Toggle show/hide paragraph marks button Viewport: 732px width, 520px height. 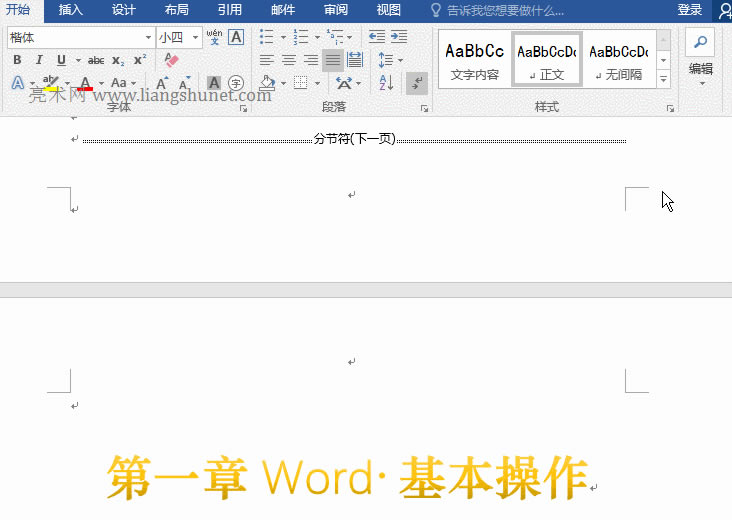pyautogui.click(x=418, y=83)
